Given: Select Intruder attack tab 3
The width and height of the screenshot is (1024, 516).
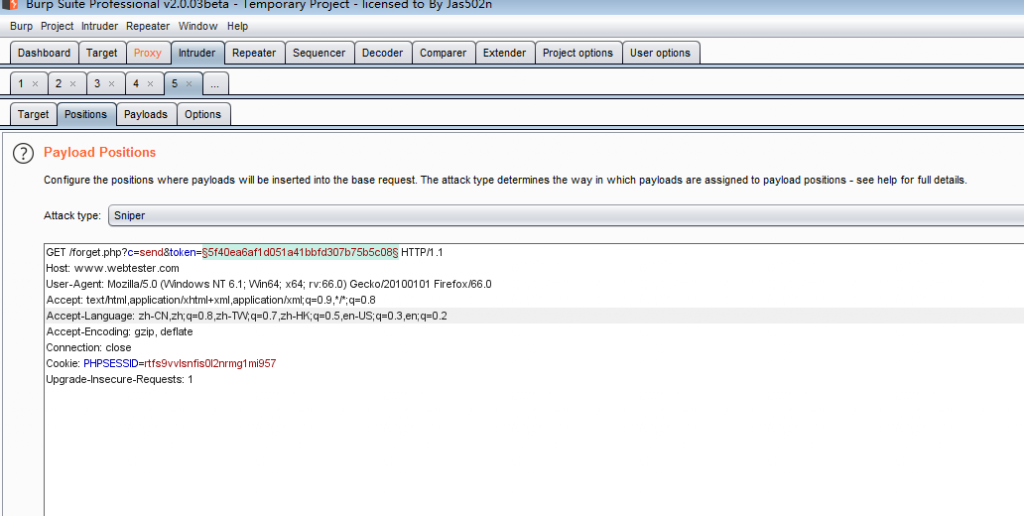Looking at the screenshot, I should 97,84.
